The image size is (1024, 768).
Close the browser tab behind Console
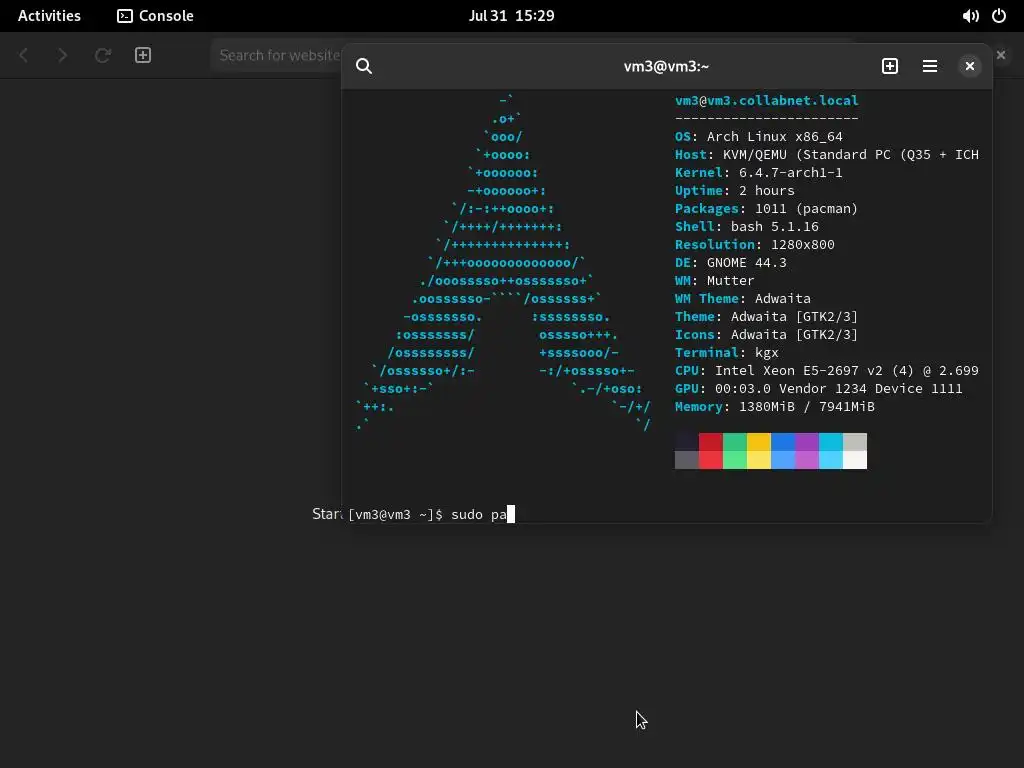1001,55
